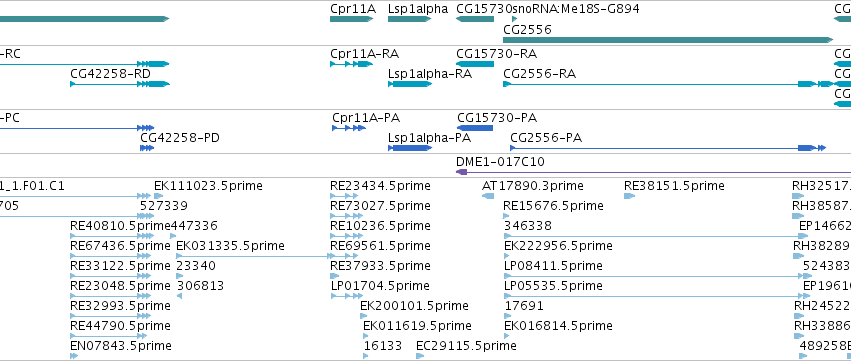This screenshot has height=361, width=851.
Task: Click the CG42258-RD transcript label
Action: coord(111,74)
